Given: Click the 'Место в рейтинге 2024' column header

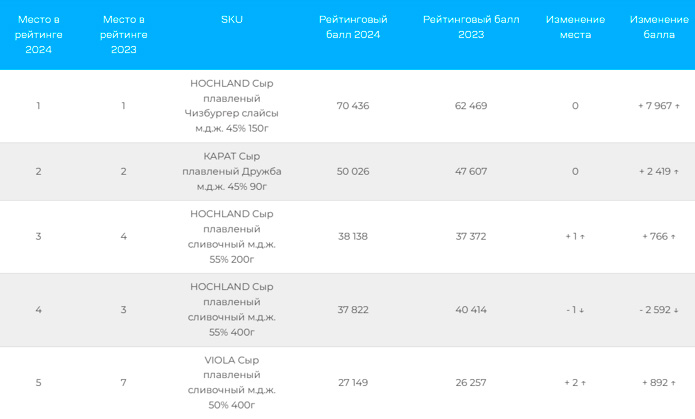Looking at the screenshot, I should point(38,34).
